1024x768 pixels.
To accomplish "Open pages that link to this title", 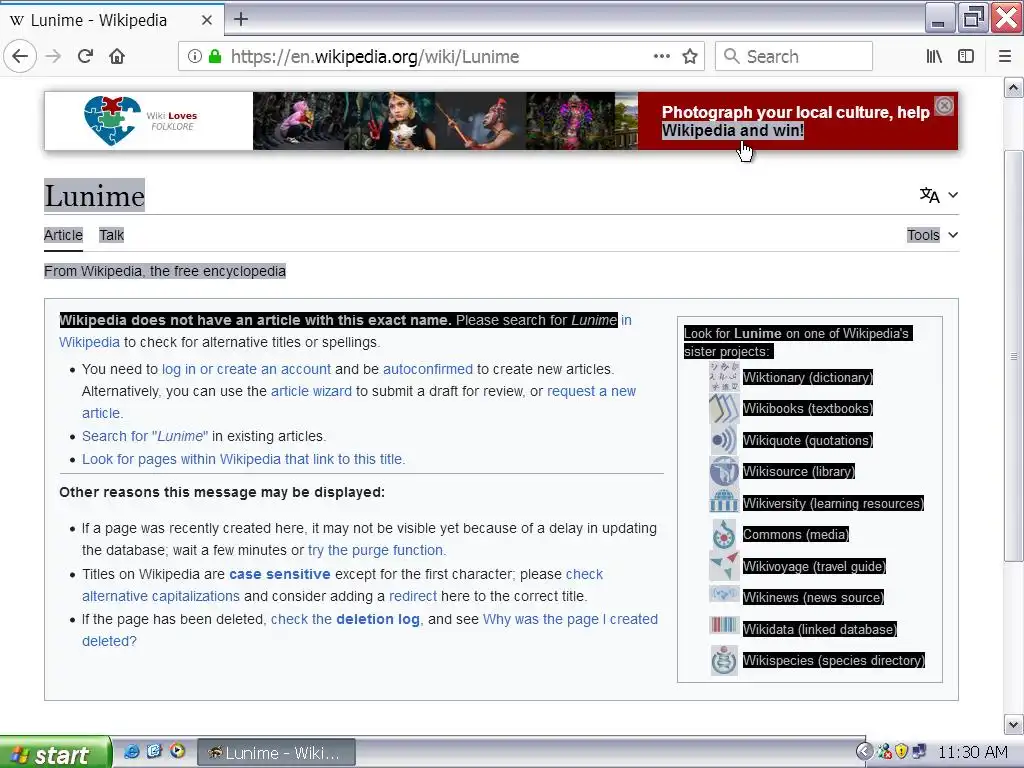I will (244, 459).
